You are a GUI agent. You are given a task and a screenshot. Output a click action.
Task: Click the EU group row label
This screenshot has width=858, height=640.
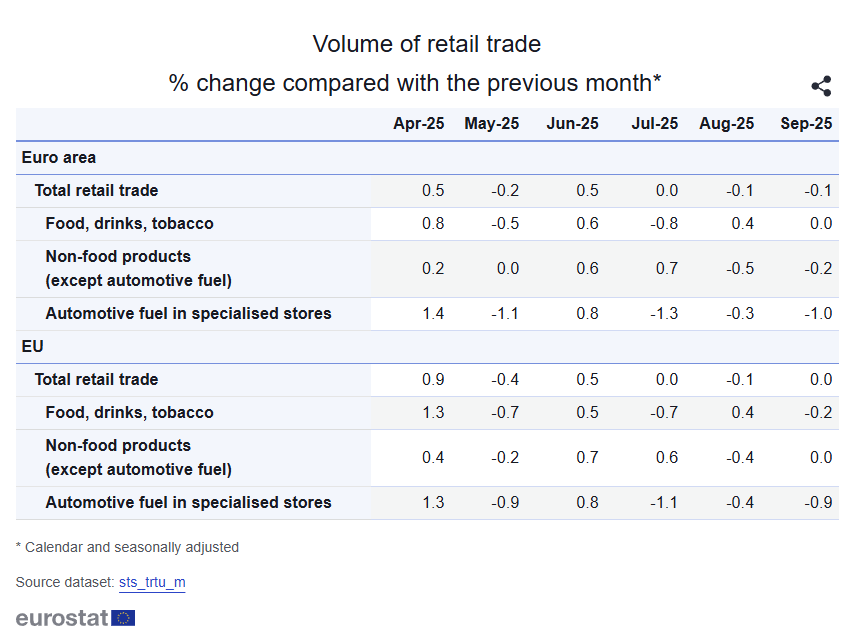tap(33, 347)
